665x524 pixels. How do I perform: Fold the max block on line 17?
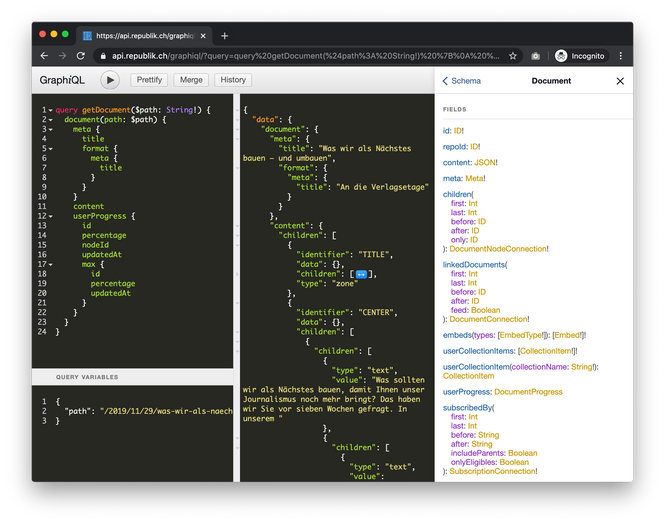[51, 264]
